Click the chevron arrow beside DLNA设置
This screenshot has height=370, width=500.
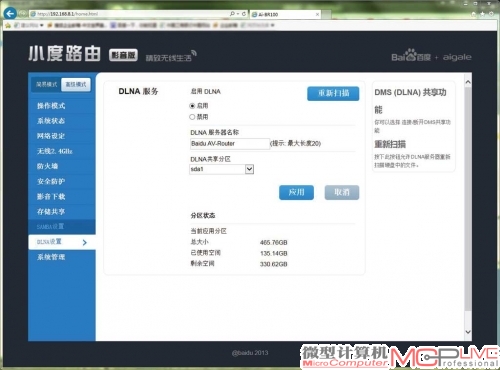(85, 242)
